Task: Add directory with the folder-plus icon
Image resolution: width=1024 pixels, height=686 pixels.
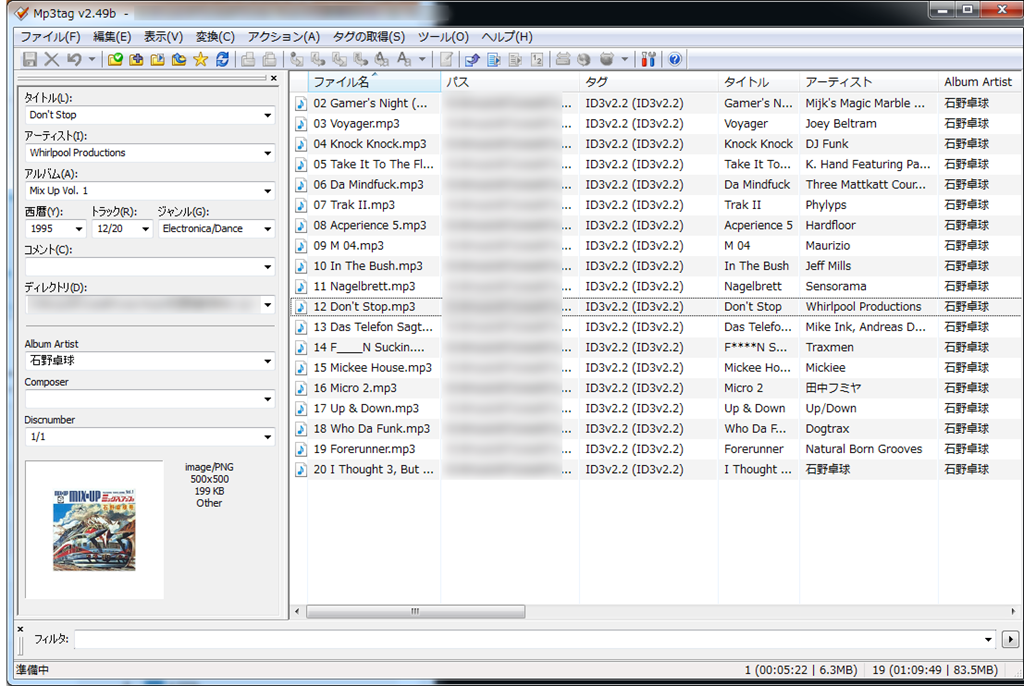Action: point(136,59)
